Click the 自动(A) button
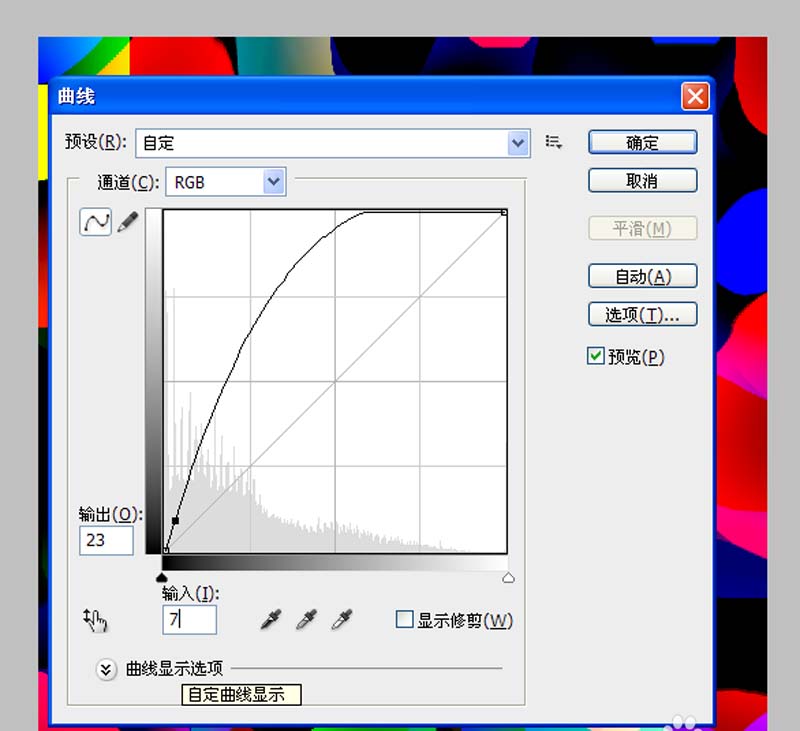The width and height of the screenshot is (800, 731). [642, 276]
